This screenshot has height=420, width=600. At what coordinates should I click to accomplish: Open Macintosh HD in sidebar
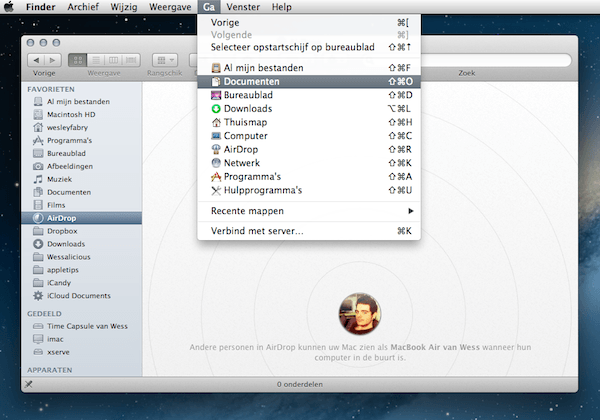pyautogui.click(x=82, y=114)
